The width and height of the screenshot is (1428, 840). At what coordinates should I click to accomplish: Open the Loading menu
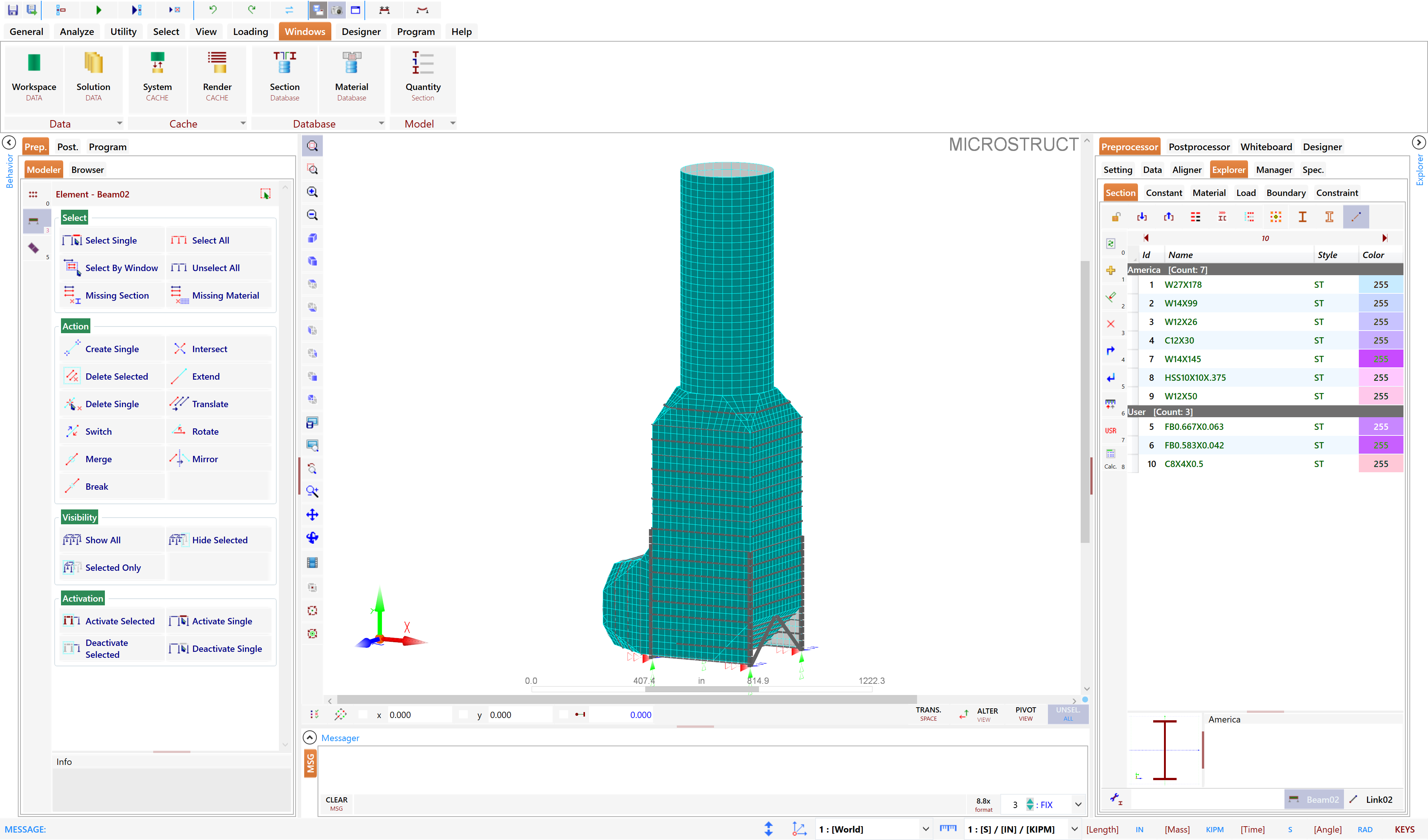(251, 31)
